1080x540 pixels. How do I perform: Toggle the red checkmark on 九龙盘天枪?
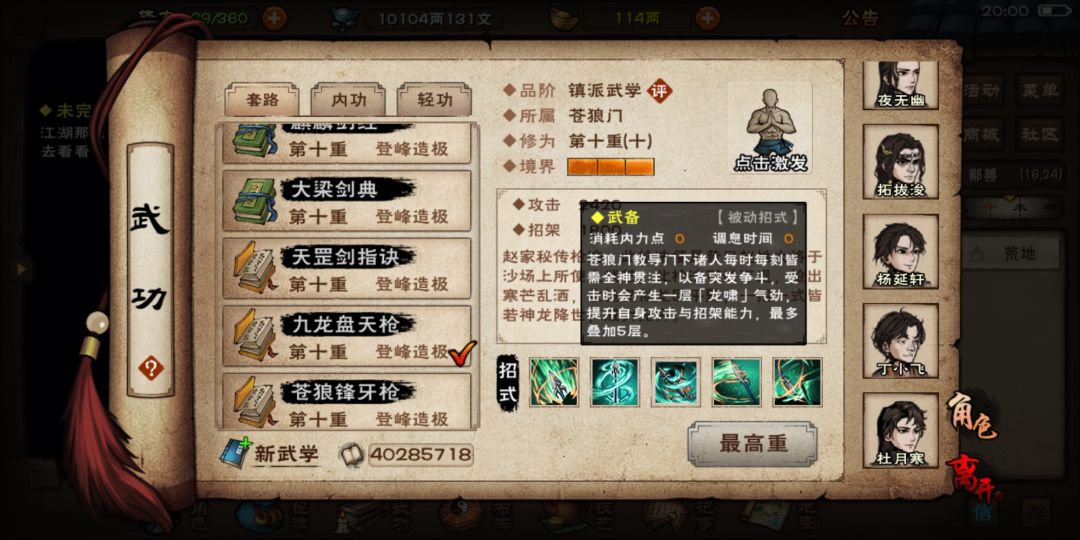point(461,353)
